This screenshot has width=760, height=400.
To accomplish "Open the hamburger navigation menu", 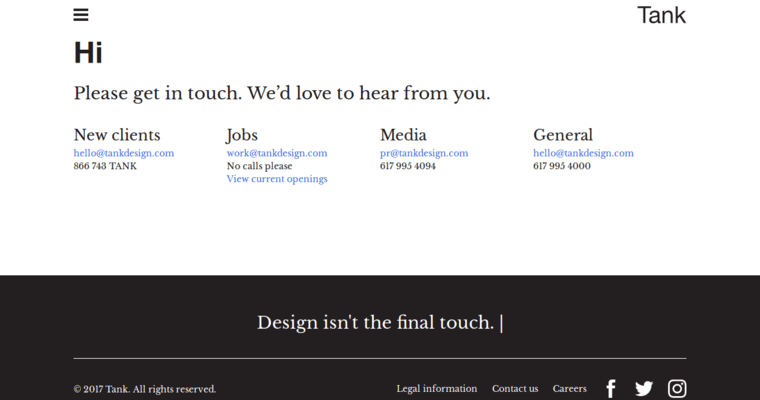I will tap(81, 15).
